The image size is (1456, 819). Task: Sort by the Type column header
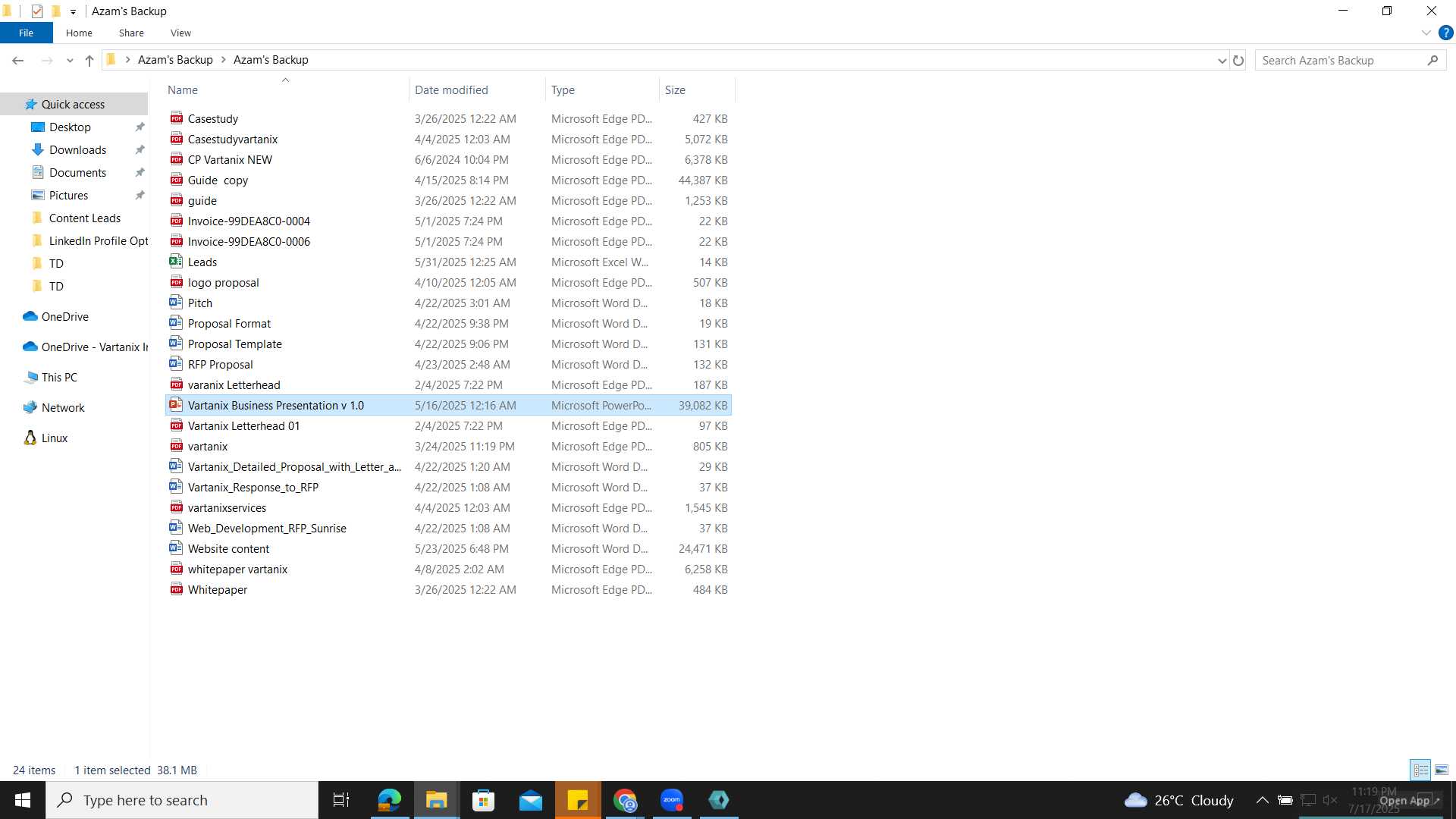click(602, 89)
